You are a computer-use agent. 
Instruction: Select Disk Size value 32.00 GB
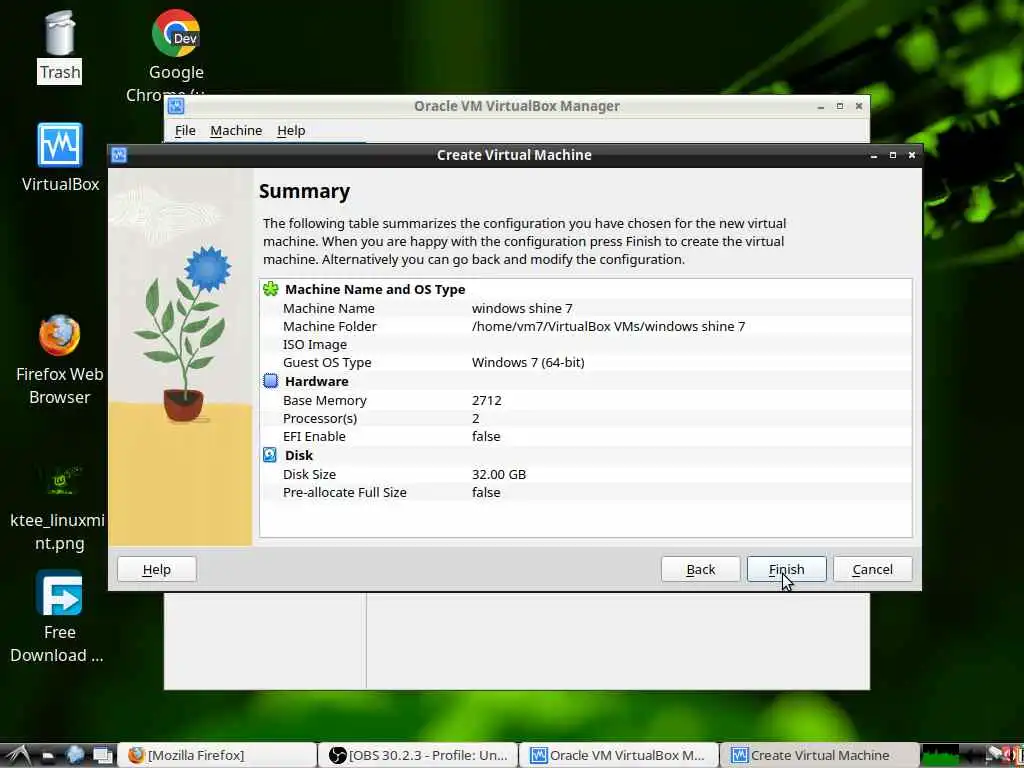(x=499, y=474)
